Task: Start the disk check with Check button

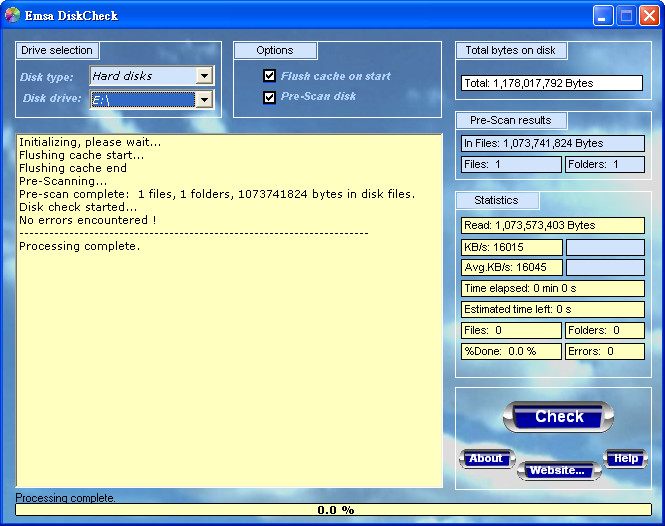Action: click(x=559, y=417)
